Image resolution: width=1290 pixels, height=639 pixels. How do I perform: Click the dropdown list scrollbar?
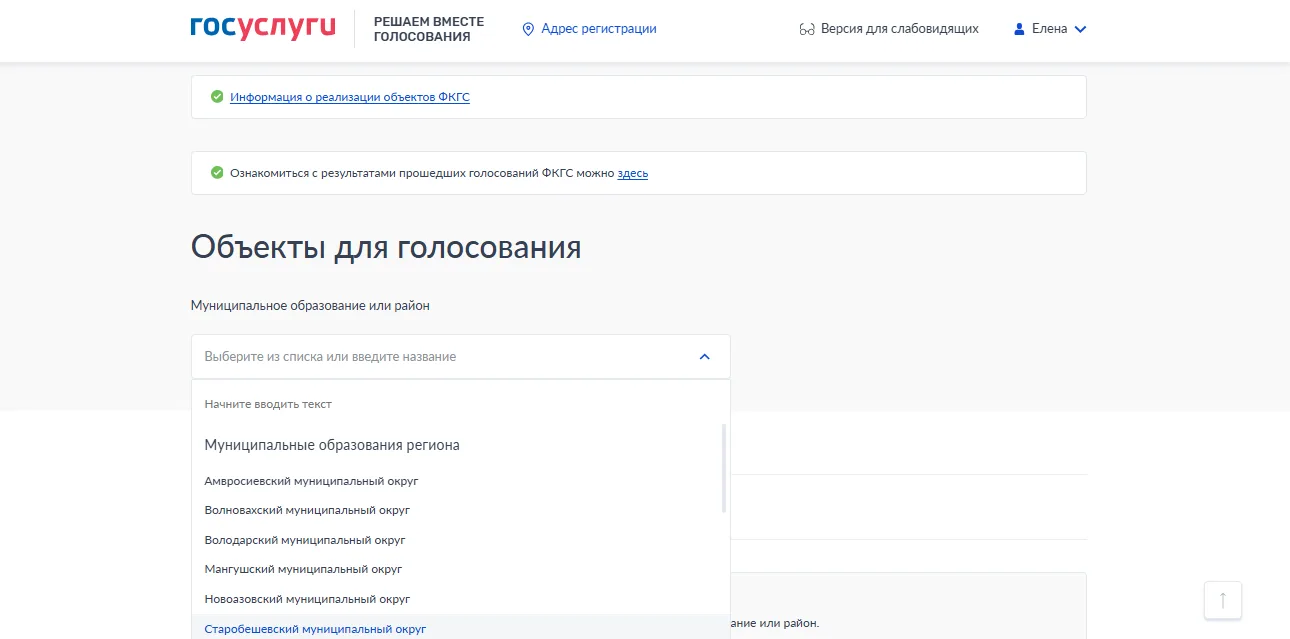(x=723, y=468)
